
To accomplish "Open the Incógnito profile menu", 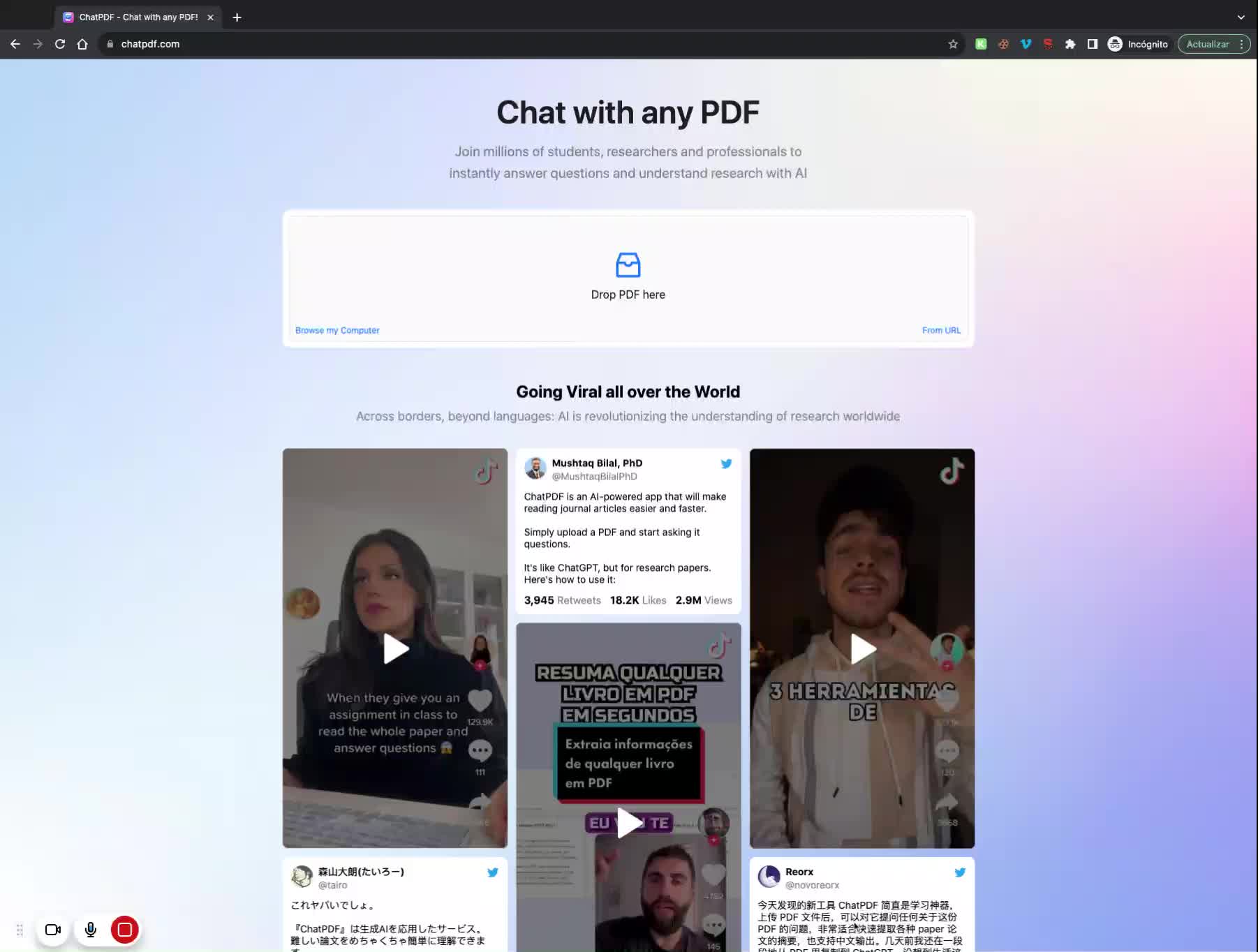I will click(1138, 44).
